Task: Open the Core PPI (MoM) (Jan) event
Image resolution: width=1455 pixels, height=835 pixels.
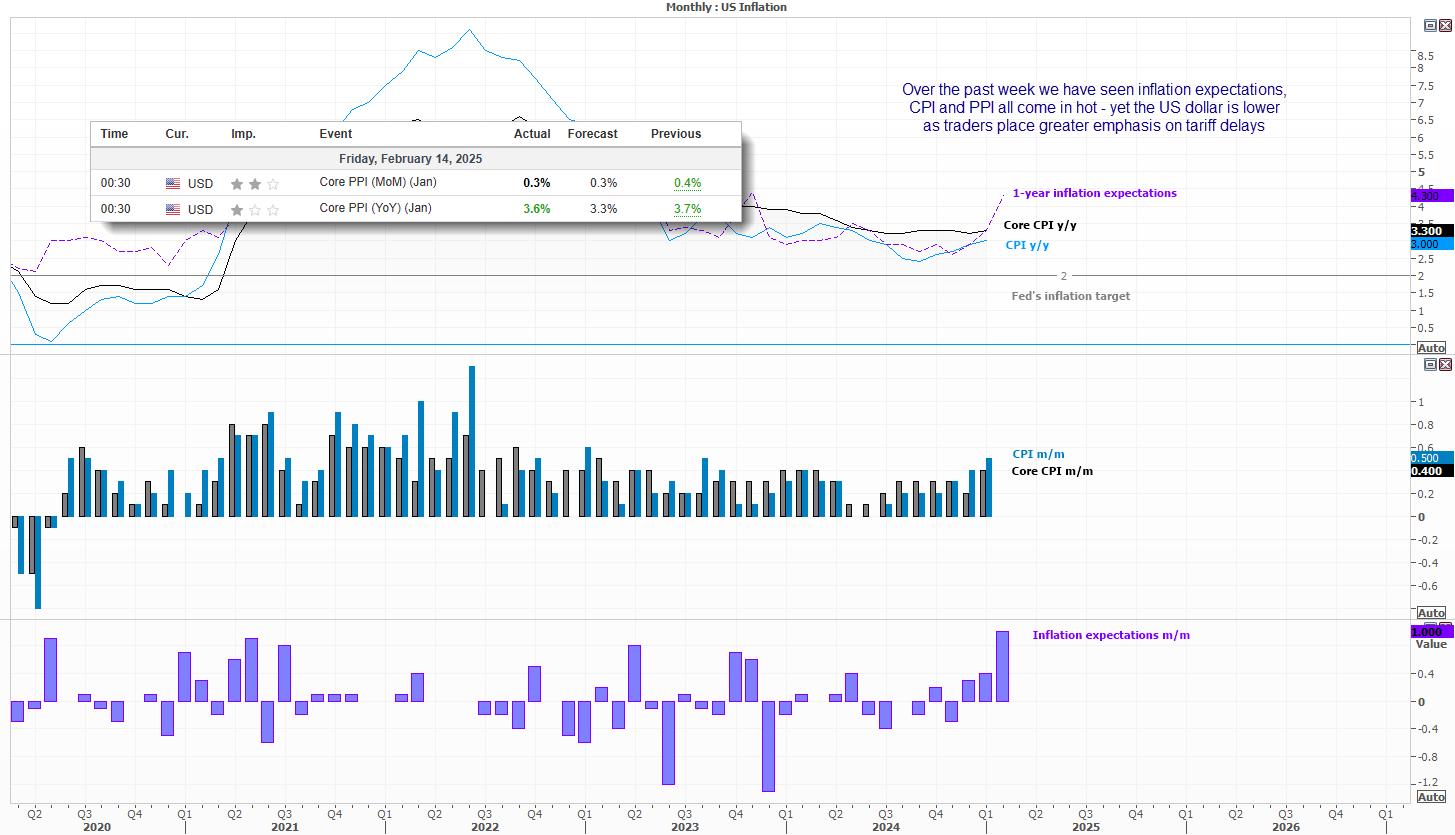Action: (377, 182)
